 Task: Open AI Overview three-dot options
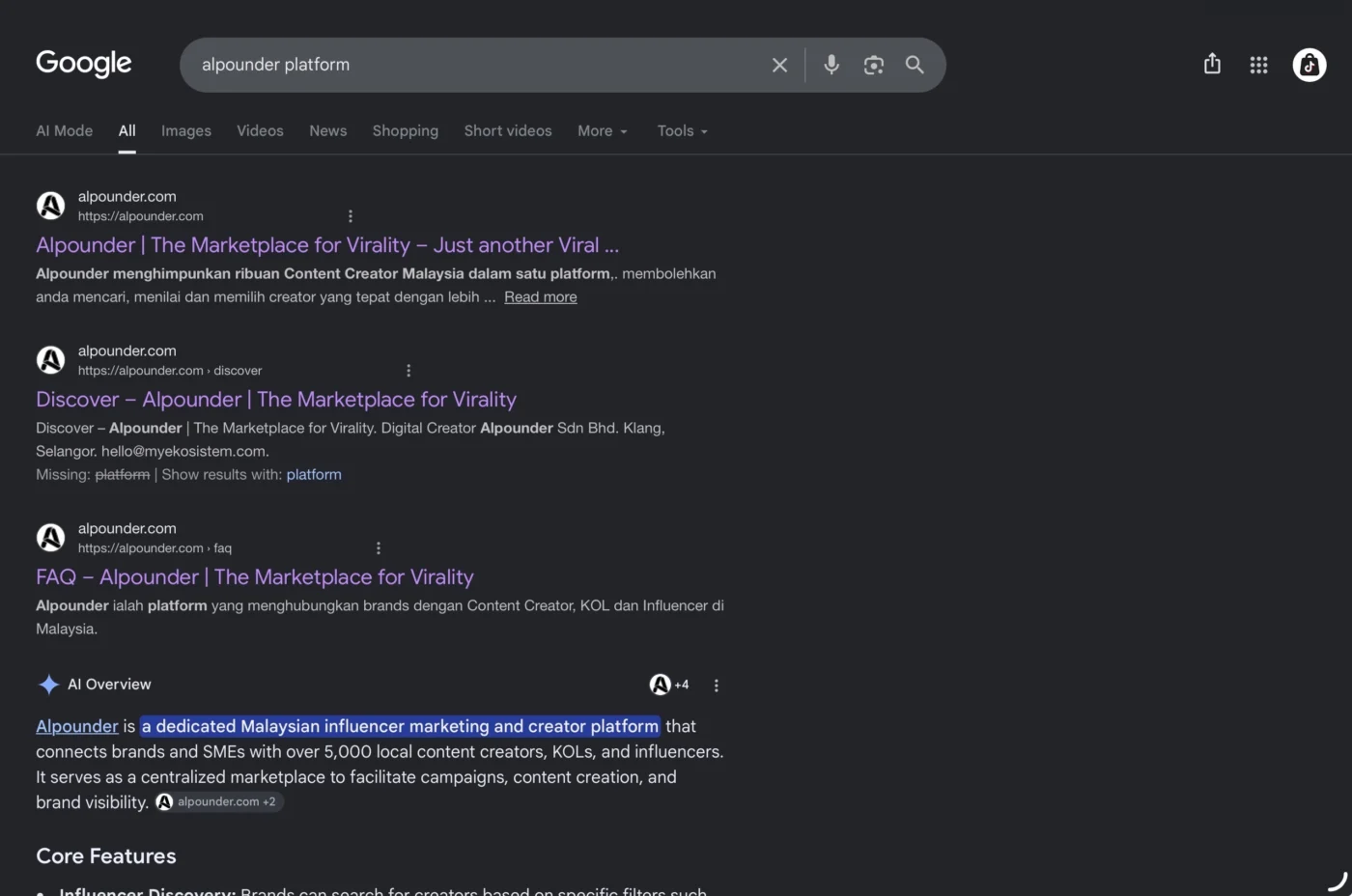click(x=717, y=686)
